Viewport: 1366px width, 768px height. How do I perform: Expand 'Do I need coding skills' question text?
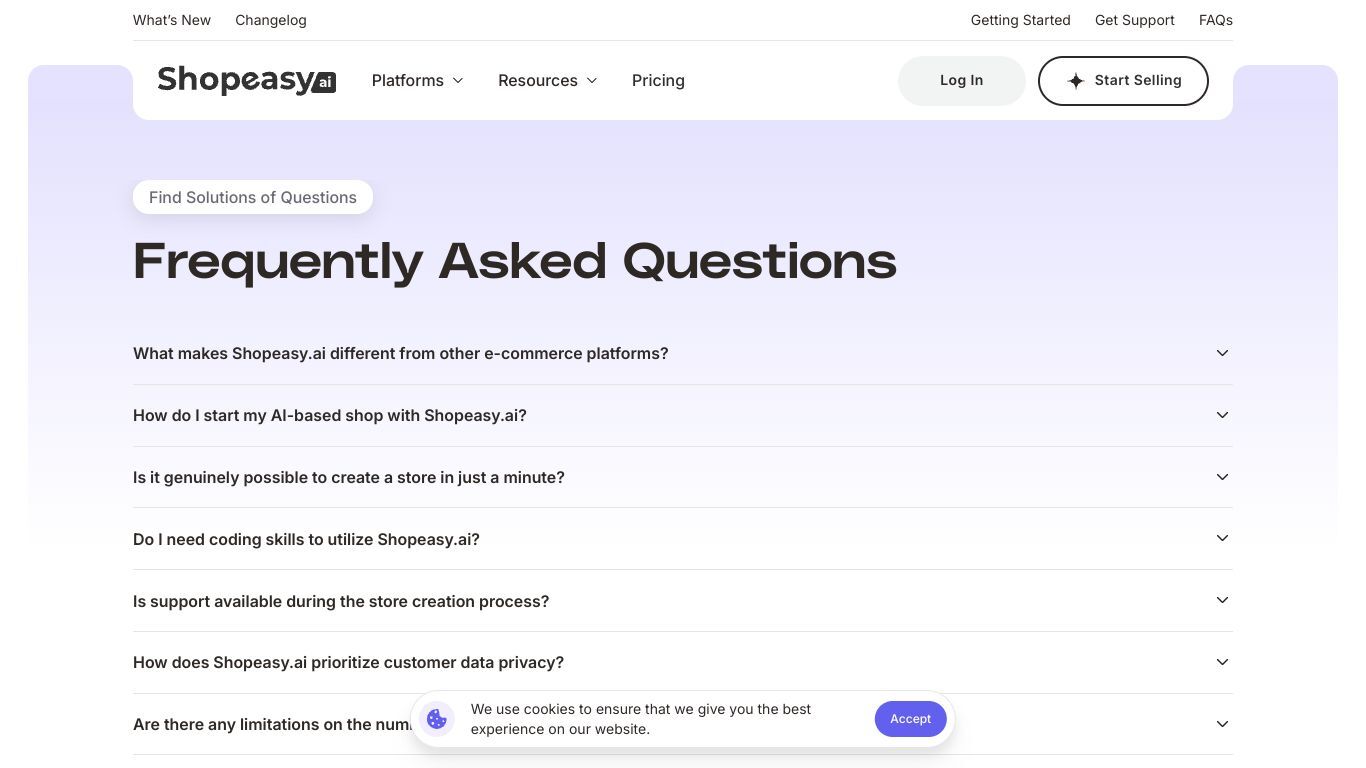[306, 539]
